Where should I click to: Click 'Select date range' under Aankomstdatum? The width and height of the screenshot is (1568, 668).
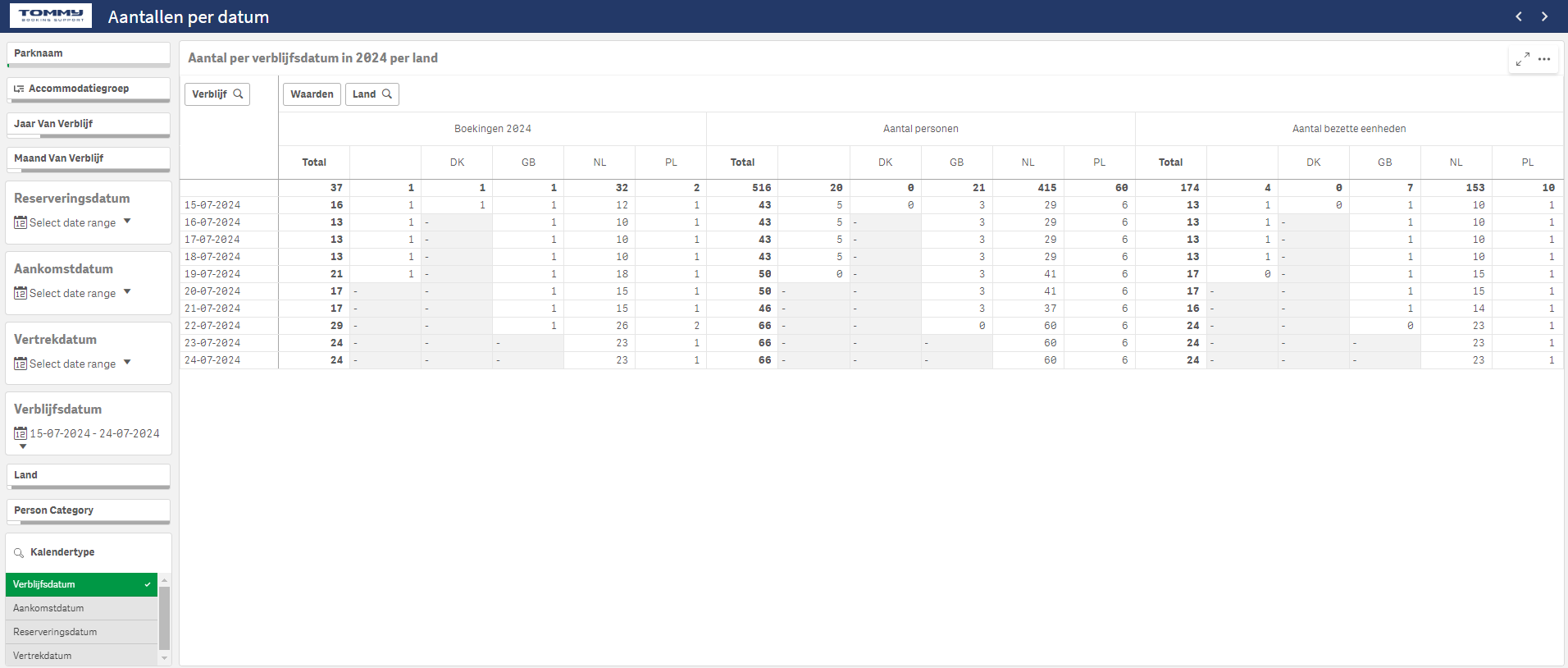pyautogui.click(x=72, y=293)
